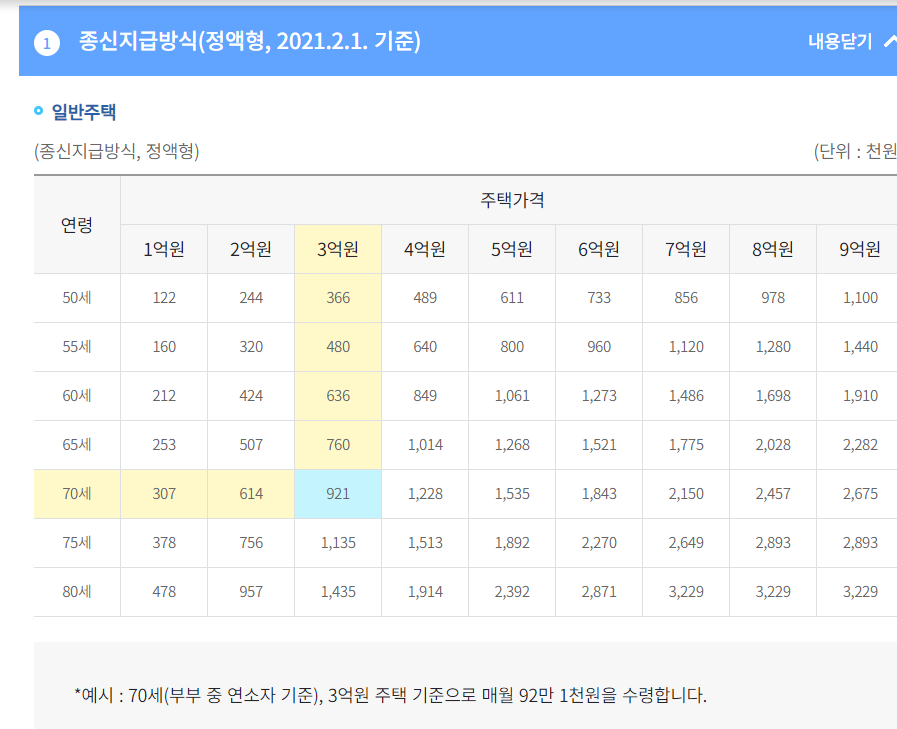Click the 주택가격 table header
This screenshot has height=729, width=897.
tap(512, 200)
